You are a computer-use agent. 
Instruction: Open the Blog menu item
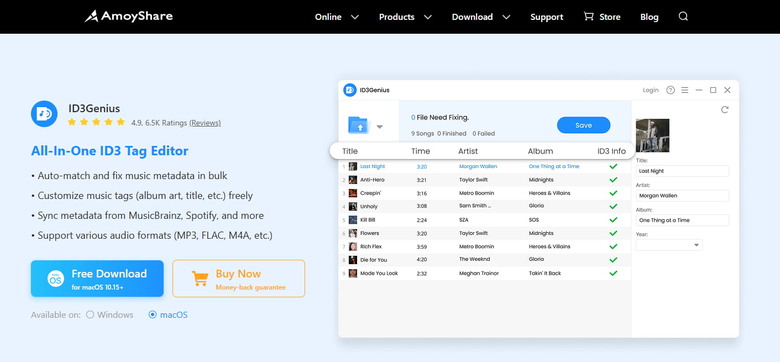pos(649,17)
